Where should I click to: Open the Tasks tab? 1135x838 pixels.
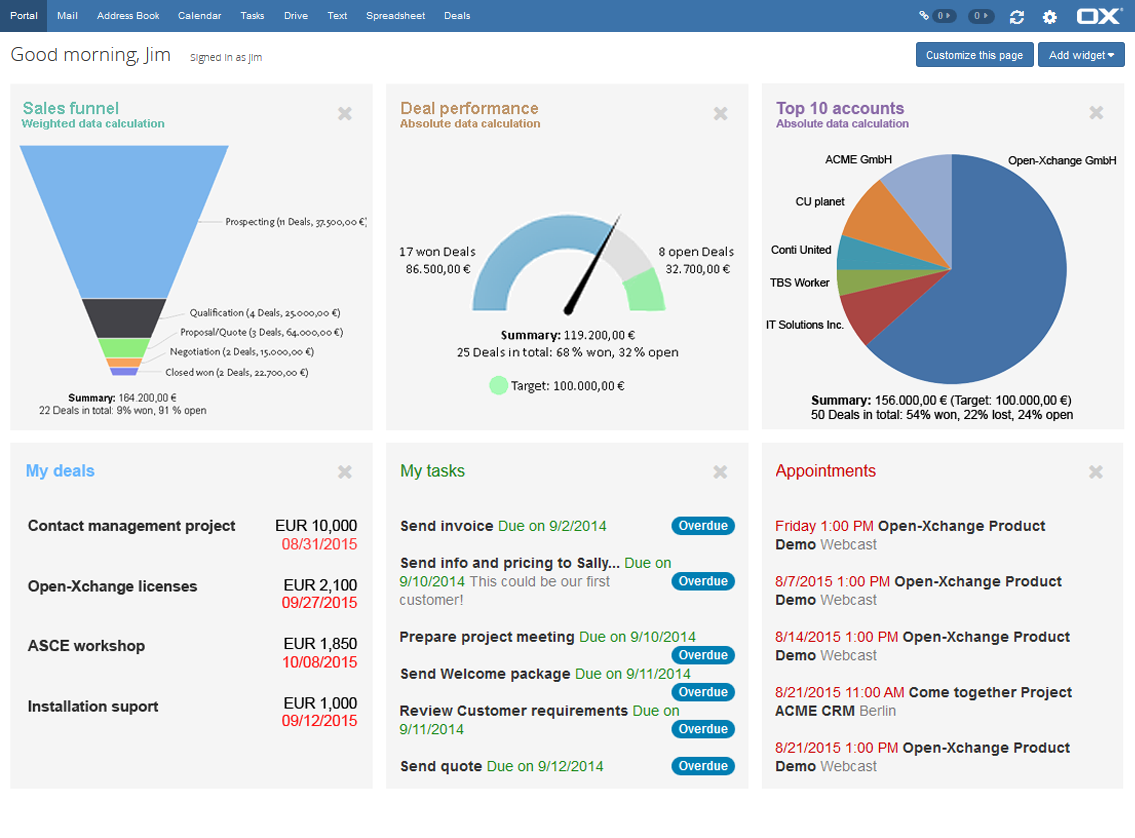tap(252, 15)
